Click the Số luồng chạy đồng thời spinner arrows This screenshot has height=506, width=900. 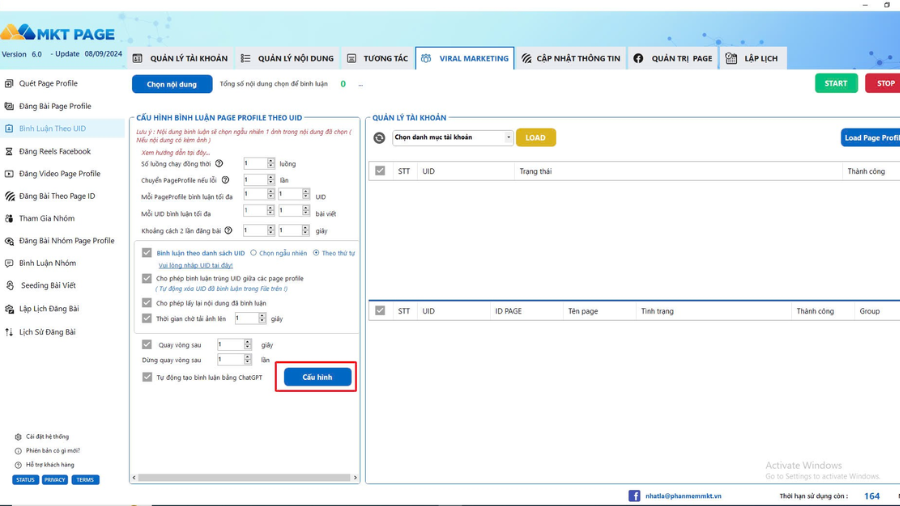pos(270,163)
